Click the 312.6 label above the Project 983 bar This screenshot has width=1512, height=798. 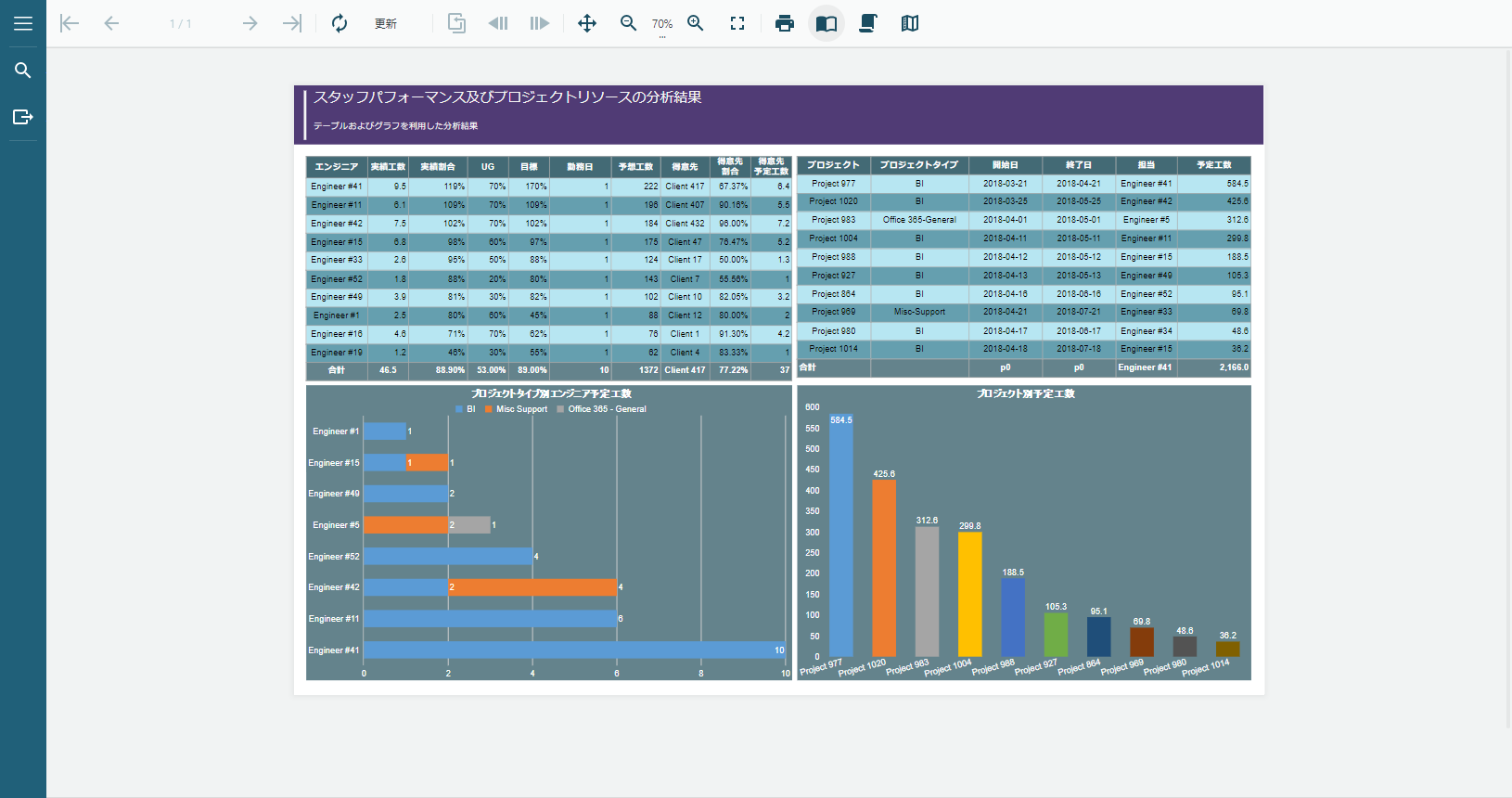[927, 521]
